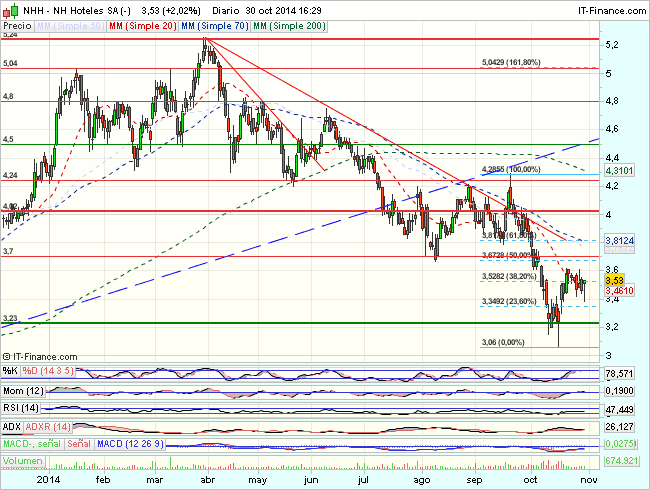The height and width of the screenshot is (490, 650).
Task: Click the 4,2855 (100,00%) Fibonacci level label
Action: click(511, 169)
